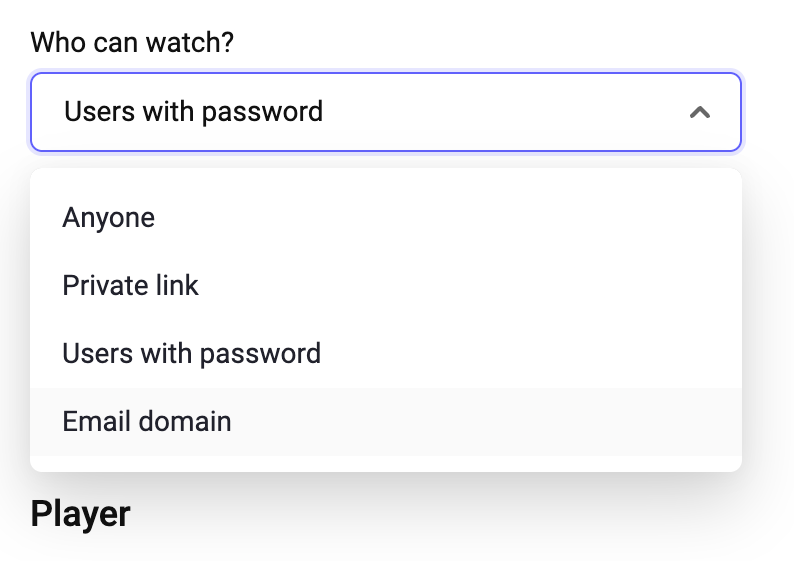The image size is (794, 561).
Task: Click the chevron-up arrow in the dropdown
Action: pyautogui.click(x=700, y=112)
